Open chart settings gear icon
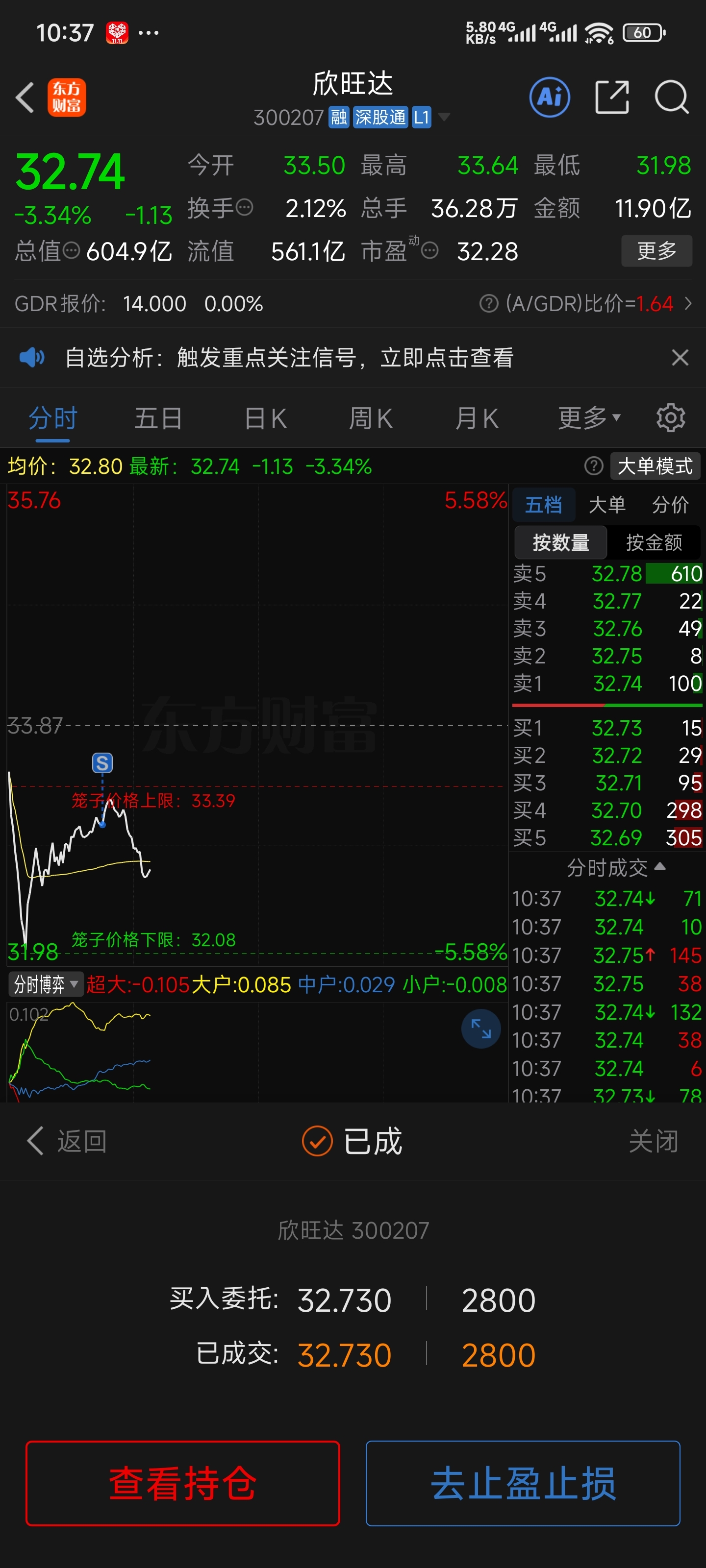The image size is (706, 1568). 671,418
